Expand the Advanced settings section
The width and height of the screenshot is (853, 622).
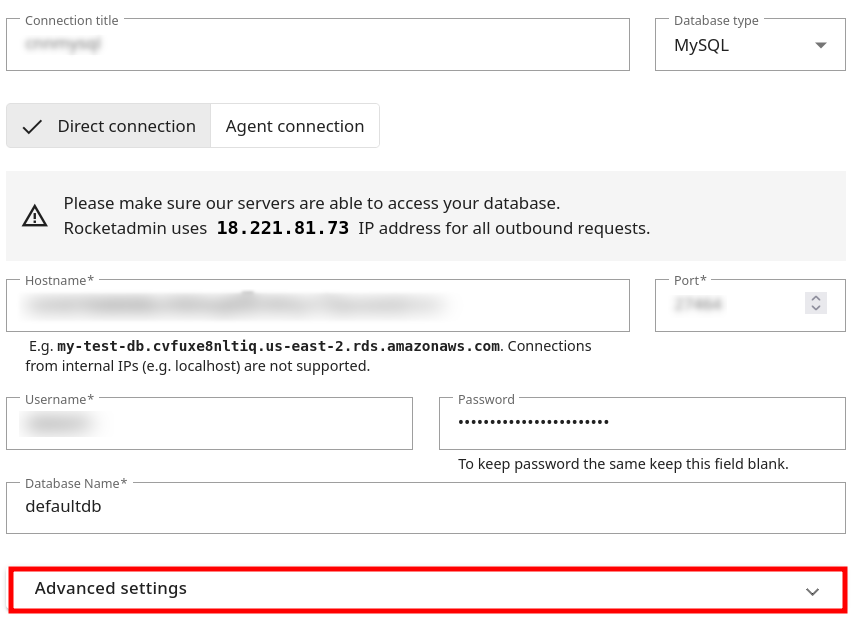click(x=427, y=589)
